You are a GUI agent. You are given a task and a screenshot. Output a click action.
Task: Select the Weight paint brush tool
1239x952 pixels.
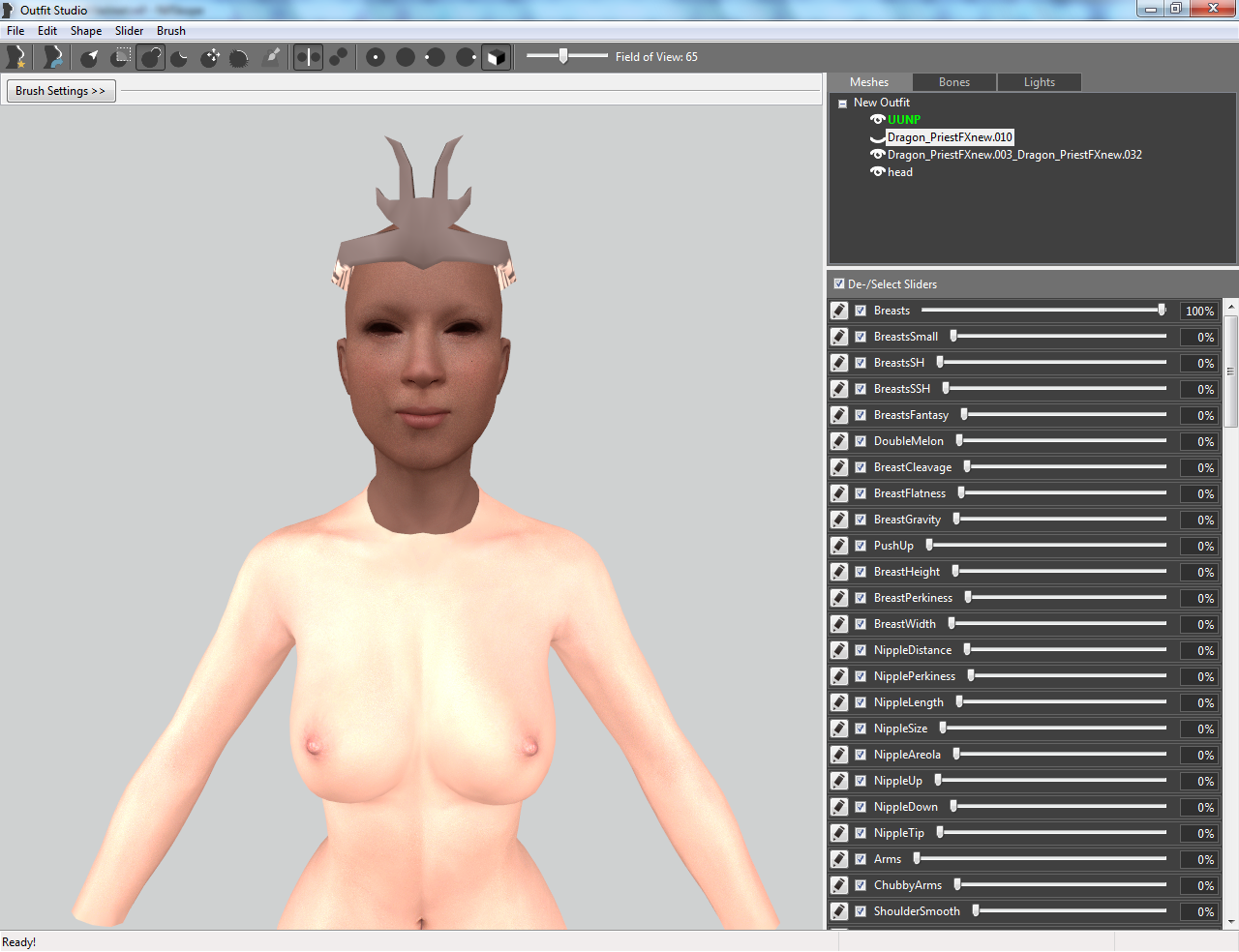(271, 57)
